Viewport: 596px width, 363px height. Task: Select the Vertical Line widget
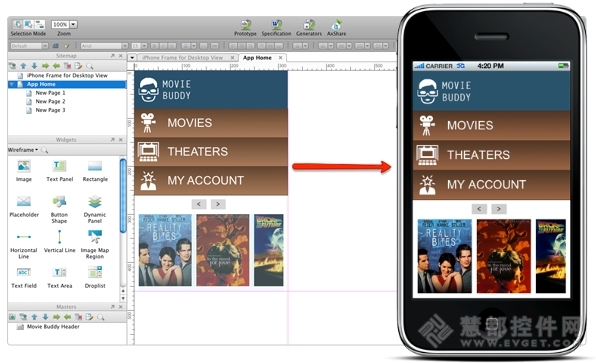(x=60, y=242)
